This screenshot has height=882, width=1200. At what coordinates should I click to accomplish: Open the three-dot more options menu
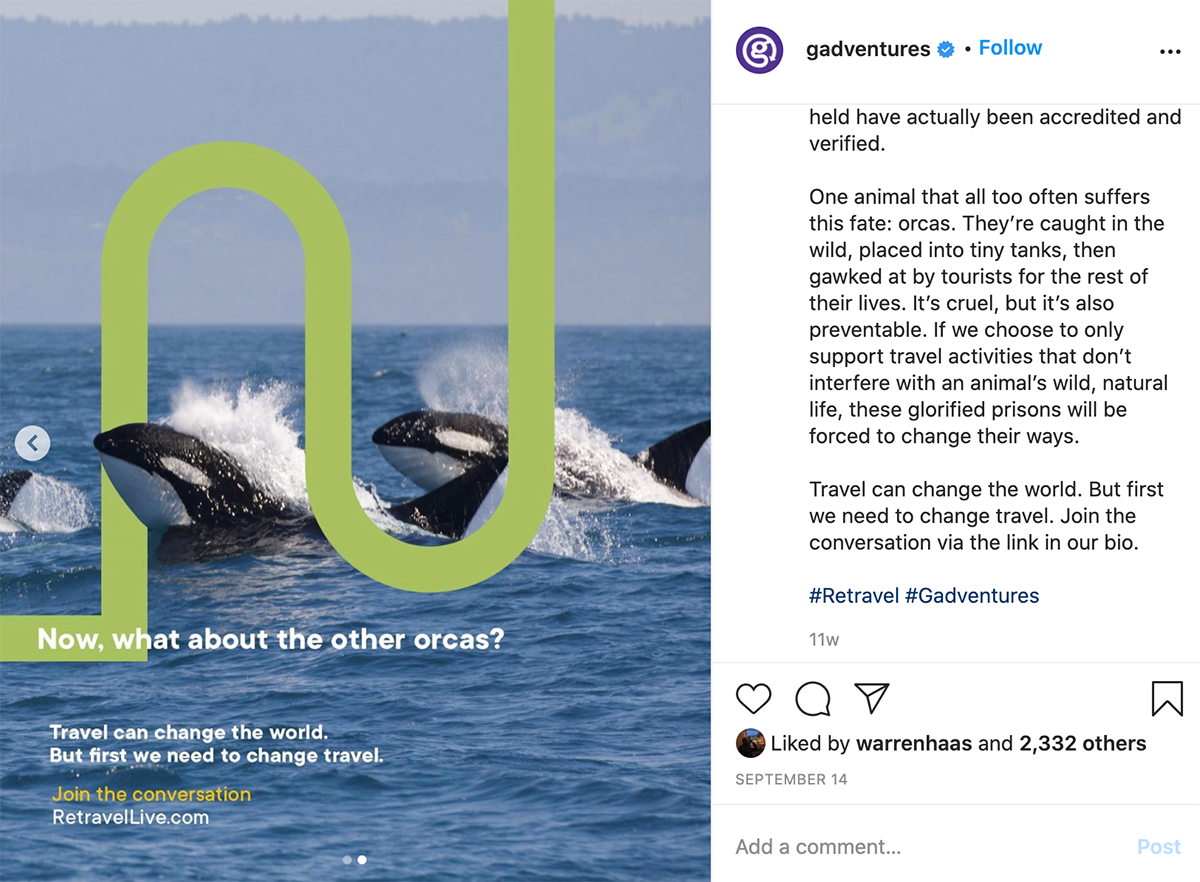pyautogui.click(x=1170, y=52)
